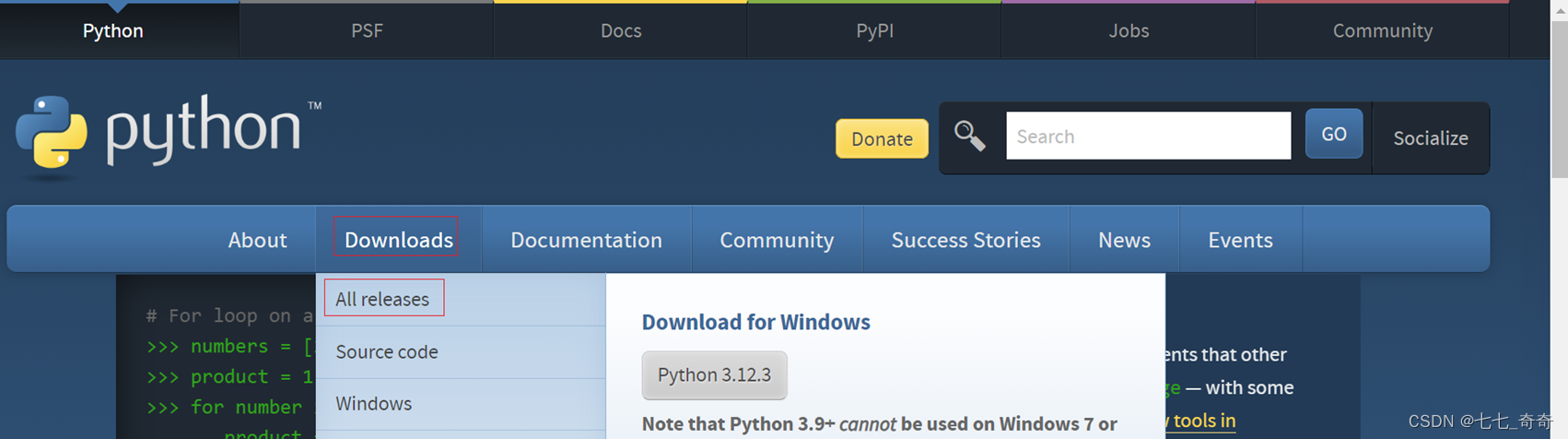Screen dimensions: 1568x439
Task: Open the News navigation menu
Action: 1124,240
